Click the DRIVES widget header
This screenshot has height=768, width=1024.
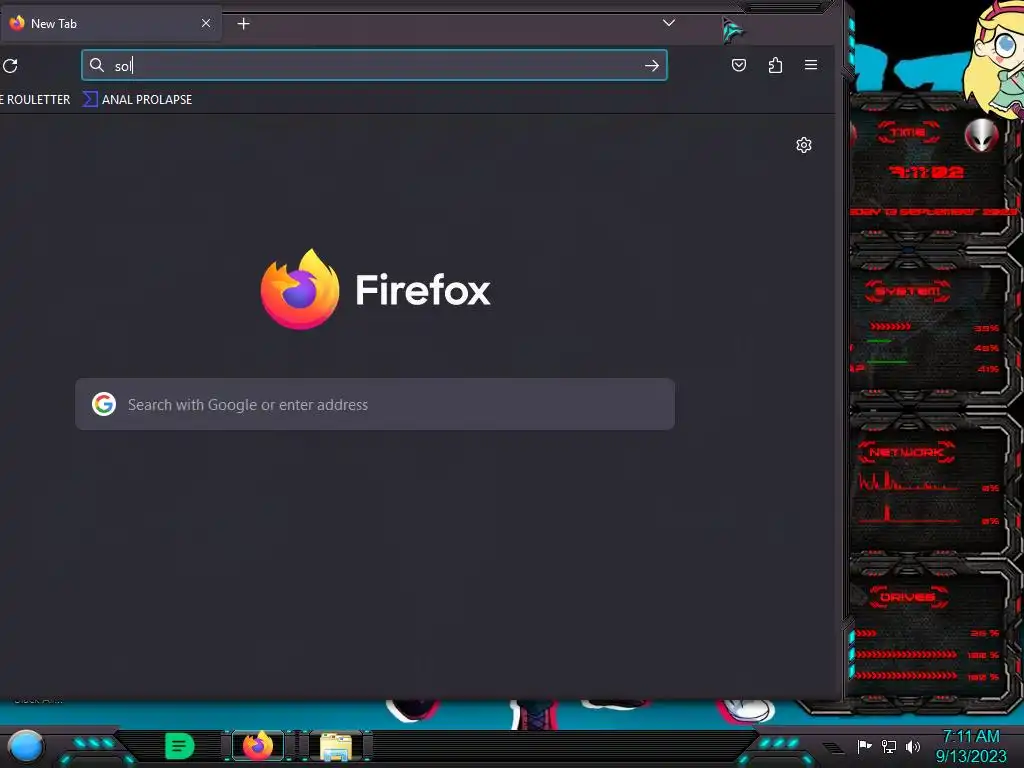(x=907, y=597)
